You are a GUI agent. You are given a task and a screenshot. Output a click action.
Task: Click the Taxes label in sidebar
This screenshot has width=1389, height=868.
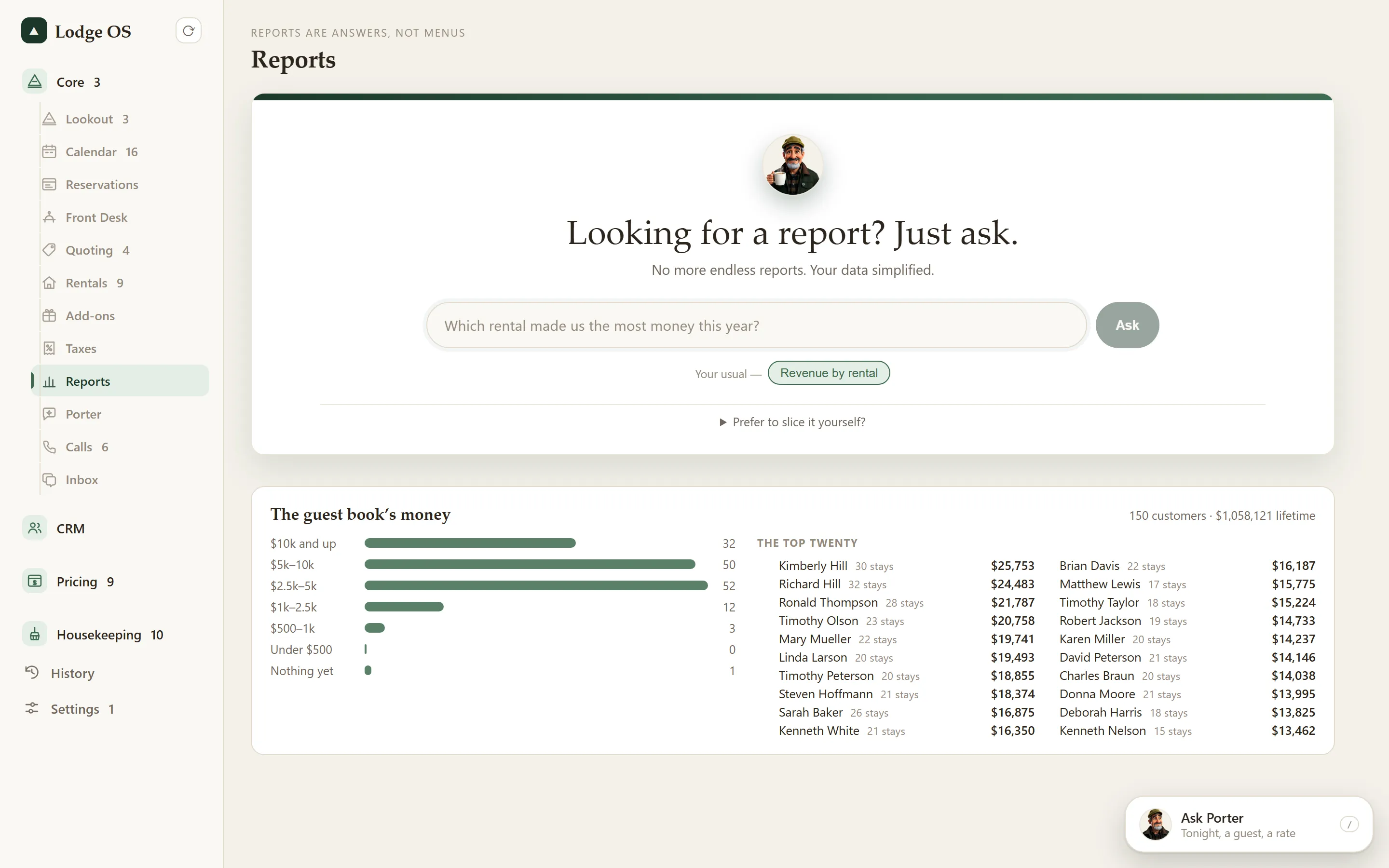point(81,349)
